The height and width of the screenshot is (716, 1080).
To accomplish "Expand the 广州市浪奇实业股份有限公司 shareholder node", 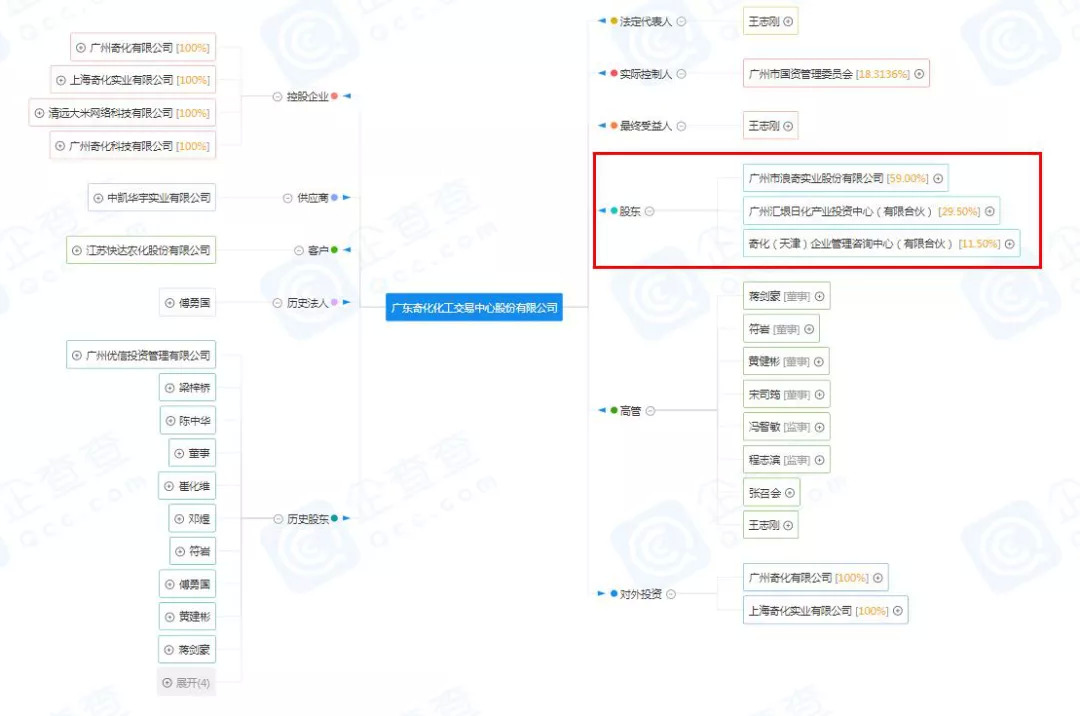I will [x=937, y=178].
